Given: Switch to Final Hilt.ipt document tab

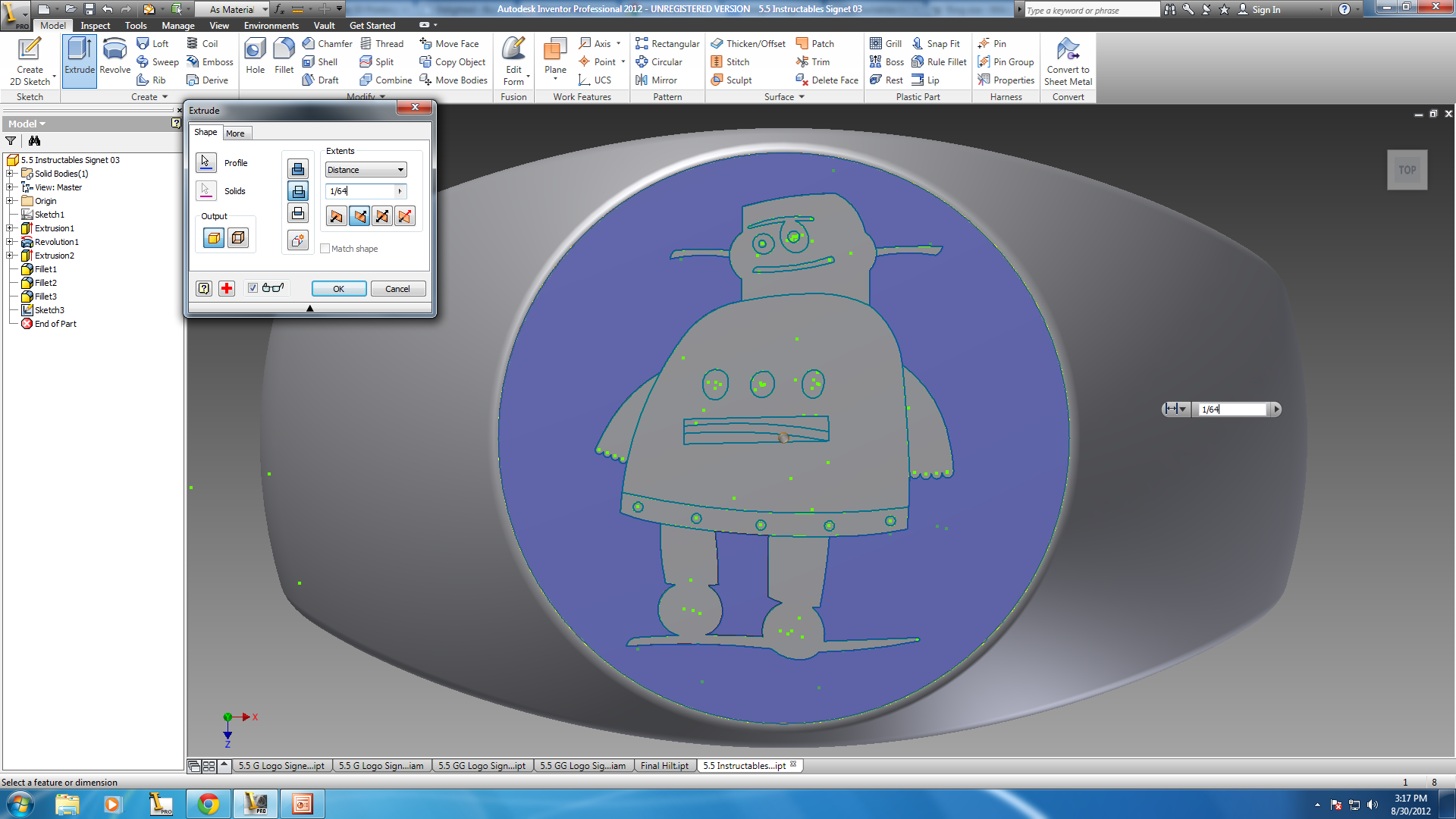Looking at the screenshot, I should [664, 766].
